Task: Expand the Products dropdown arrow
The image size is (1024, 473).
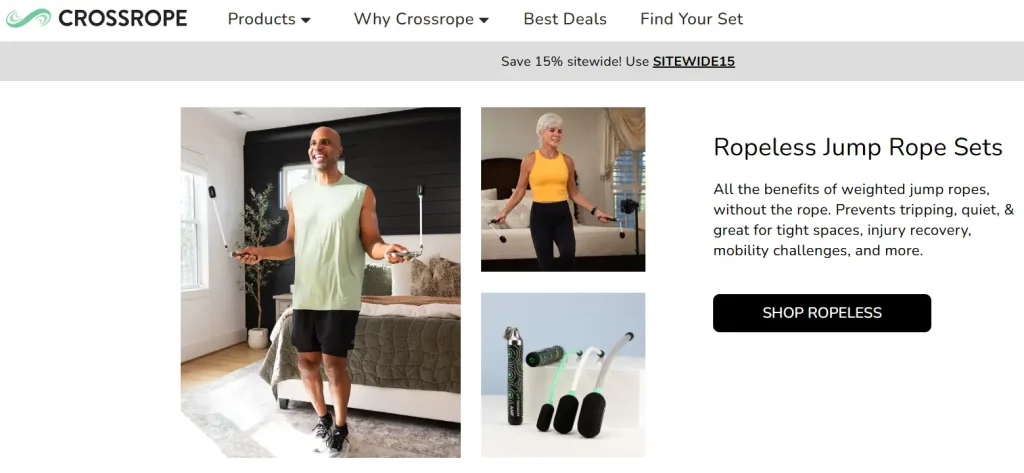Action: 306,20
